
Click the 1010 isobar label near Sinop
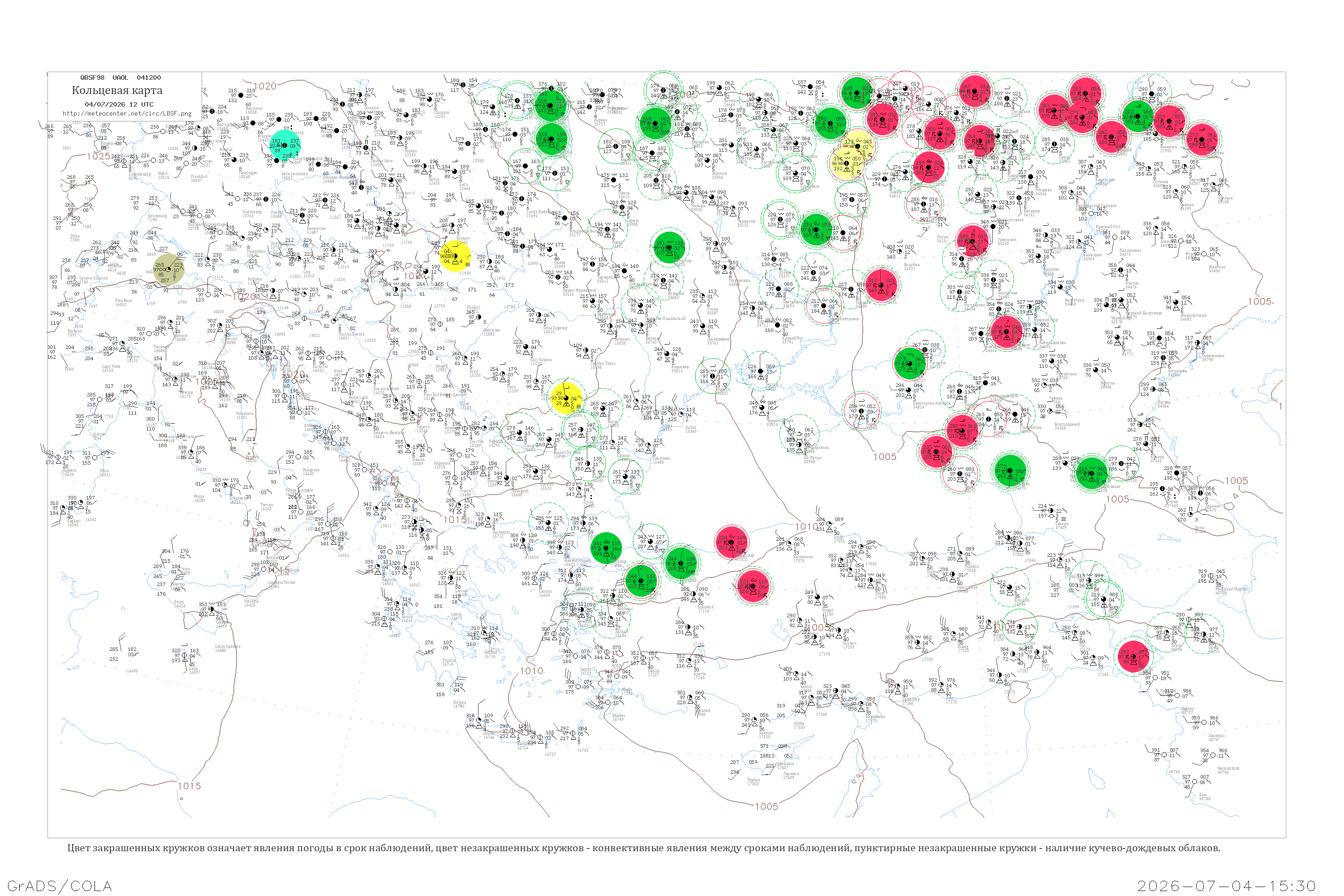coord(807,526)
